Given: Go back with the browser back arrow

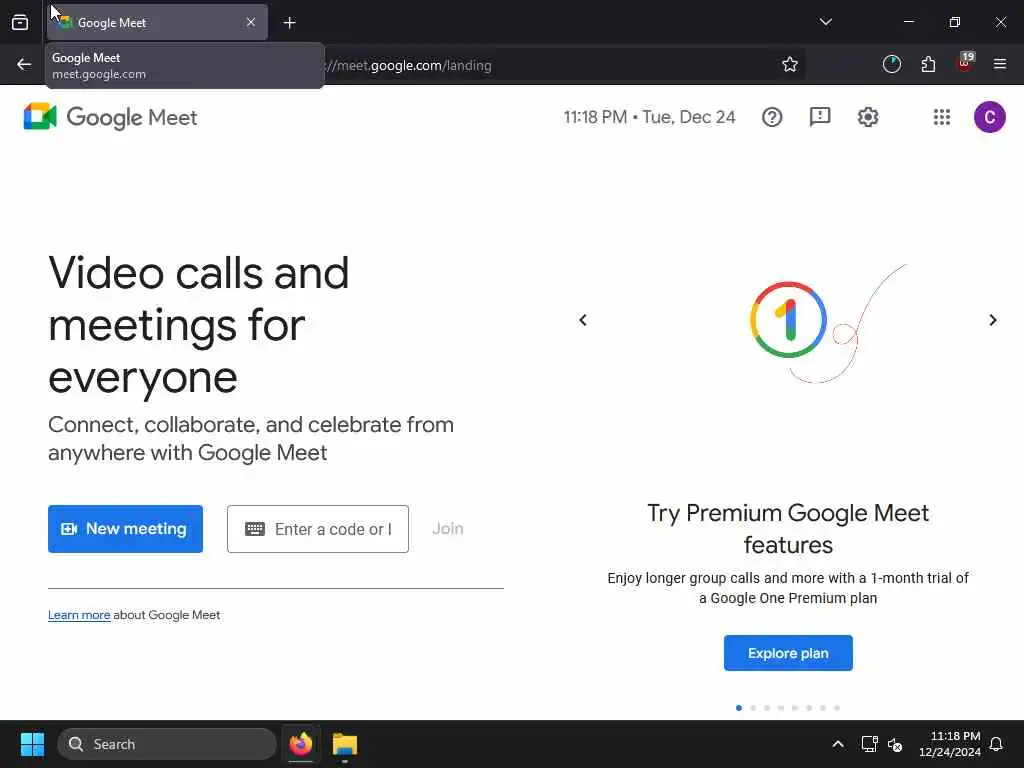Looking at the screenshot, I should [24, 65].
